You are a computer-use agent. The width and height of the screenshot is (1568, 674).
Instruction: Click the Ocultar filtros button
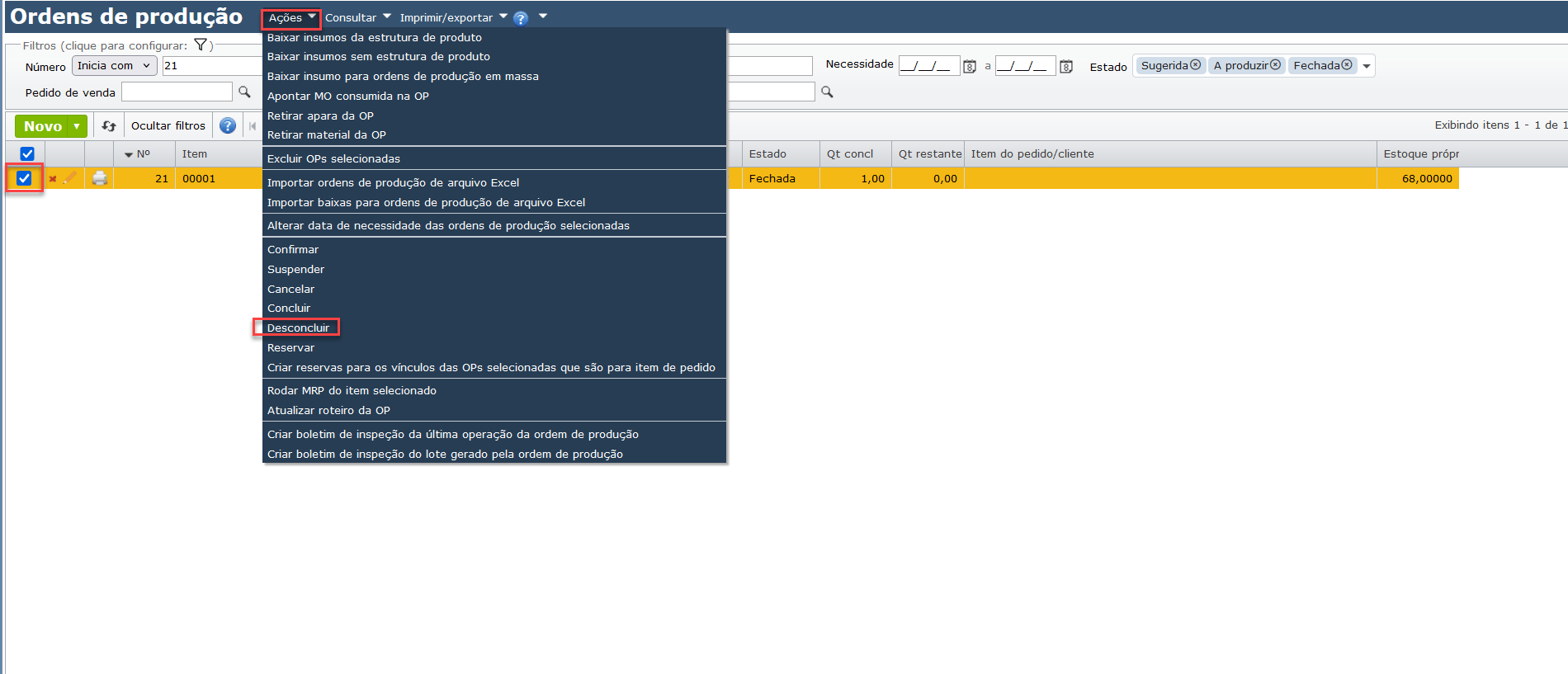coord(168,125)
